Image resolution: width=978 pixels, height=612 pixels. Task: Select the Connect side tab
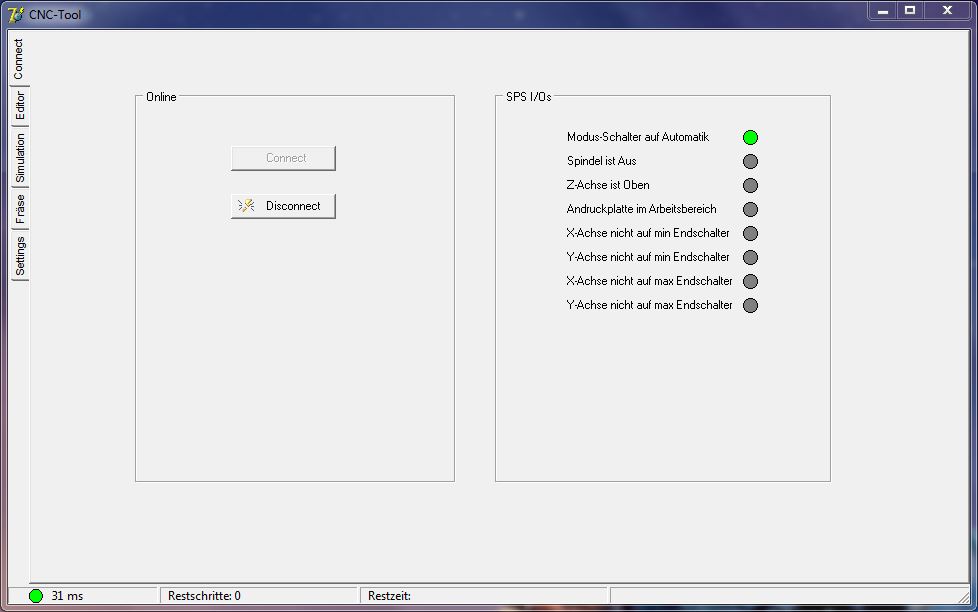[x=19, y=59]
